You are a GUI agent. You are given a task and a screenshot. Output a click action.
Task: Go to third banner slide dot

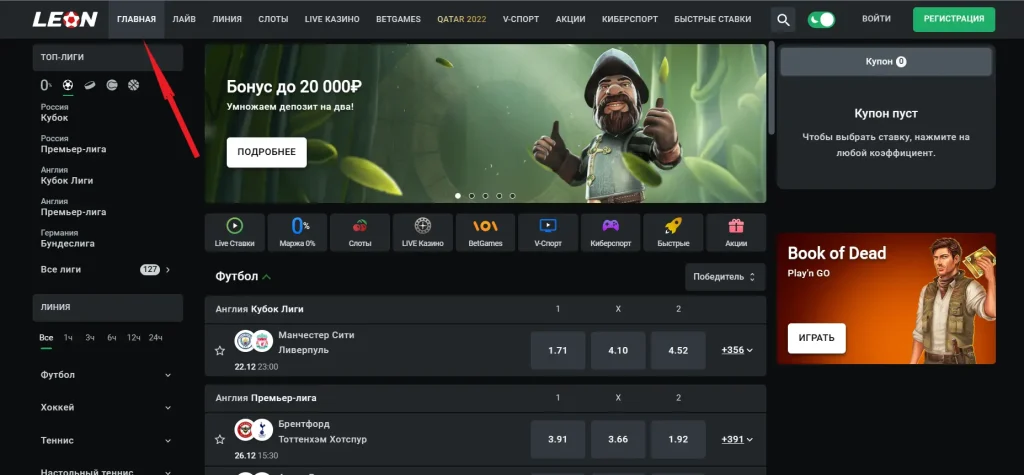pyautogui.click(x=485, y=196)
